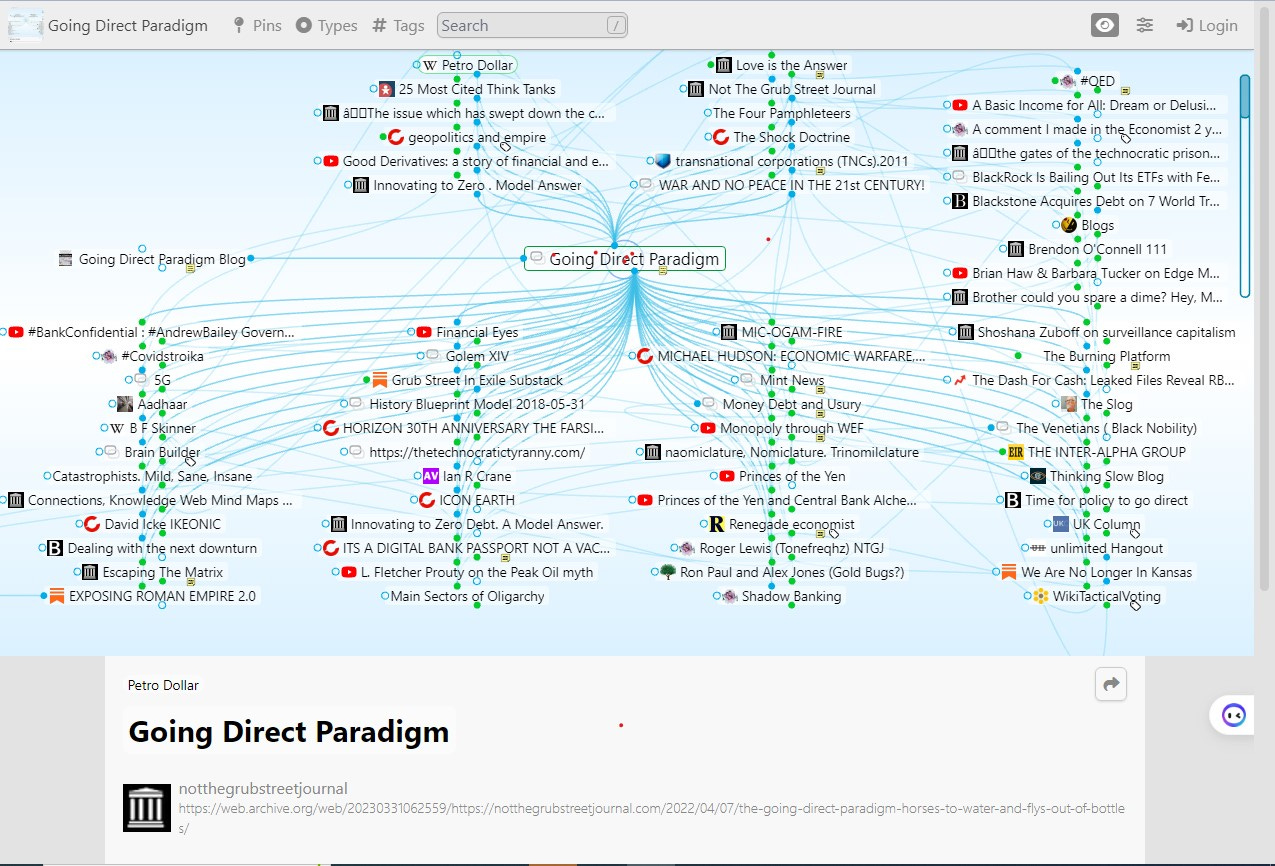Screen dimensions: 1275x866
Task: Click the YouTube icon of Good Derivatives
Action: point(331,161)
